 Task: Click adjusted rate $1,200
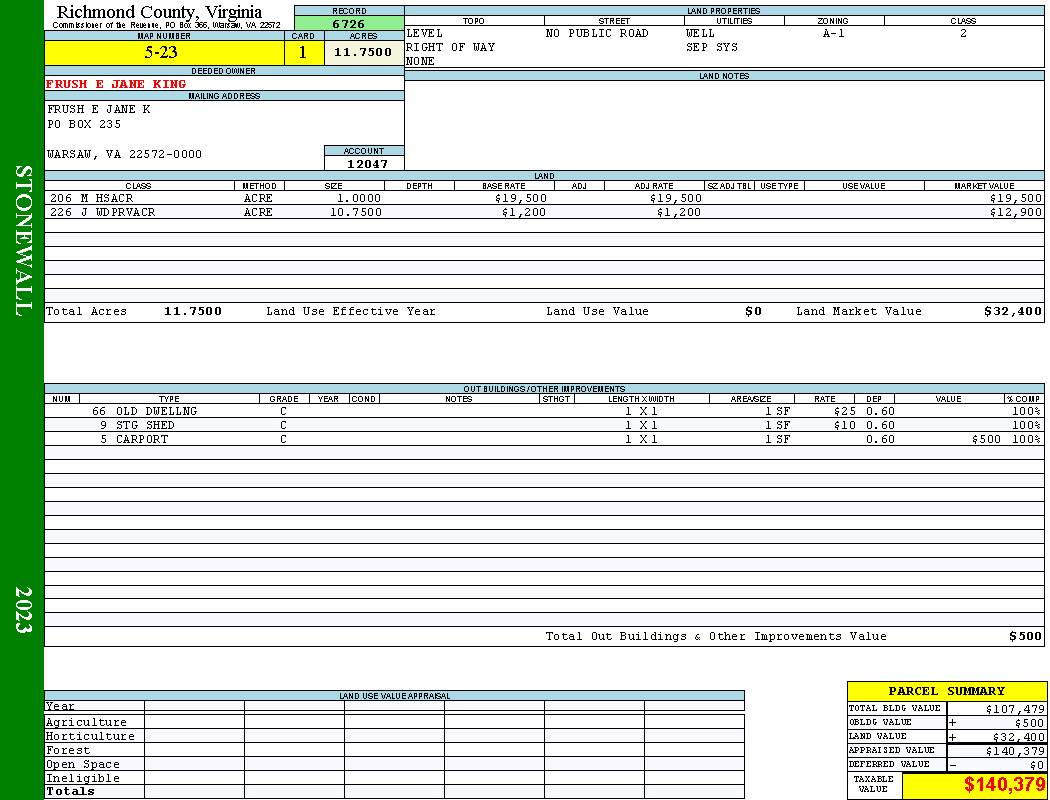click(679, 212)
